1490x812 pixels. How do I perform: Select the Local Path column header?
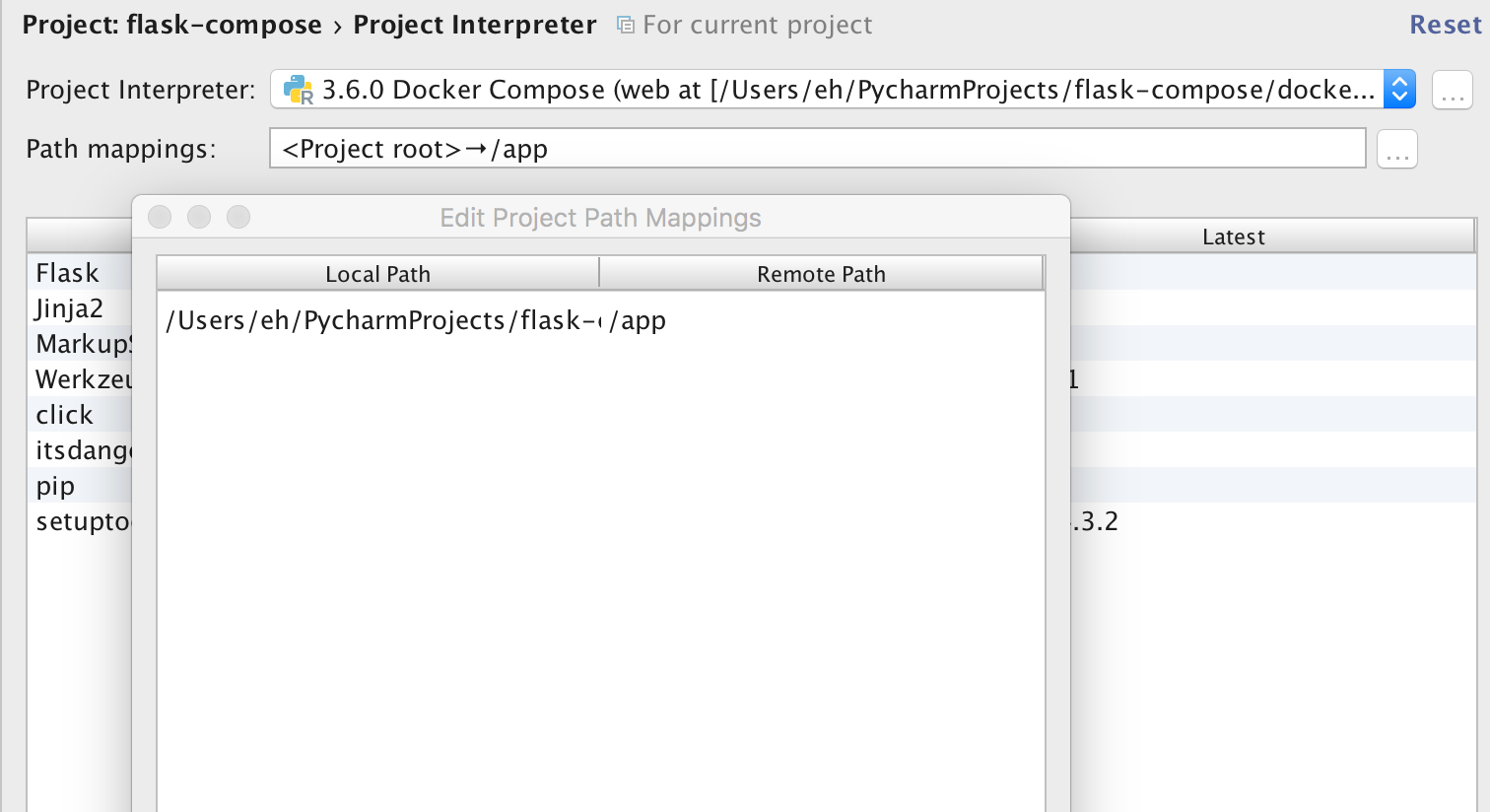[377, 274]
